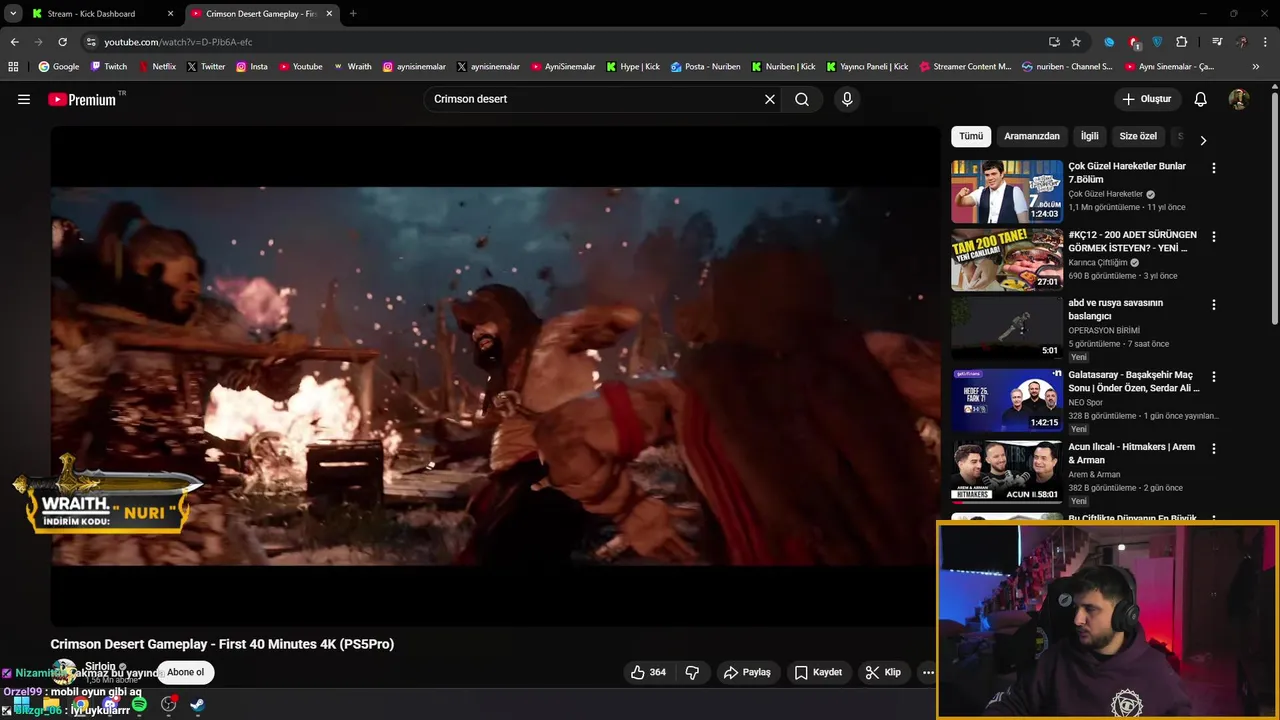Open the Hype | Kick bookmark

(632, 67)
